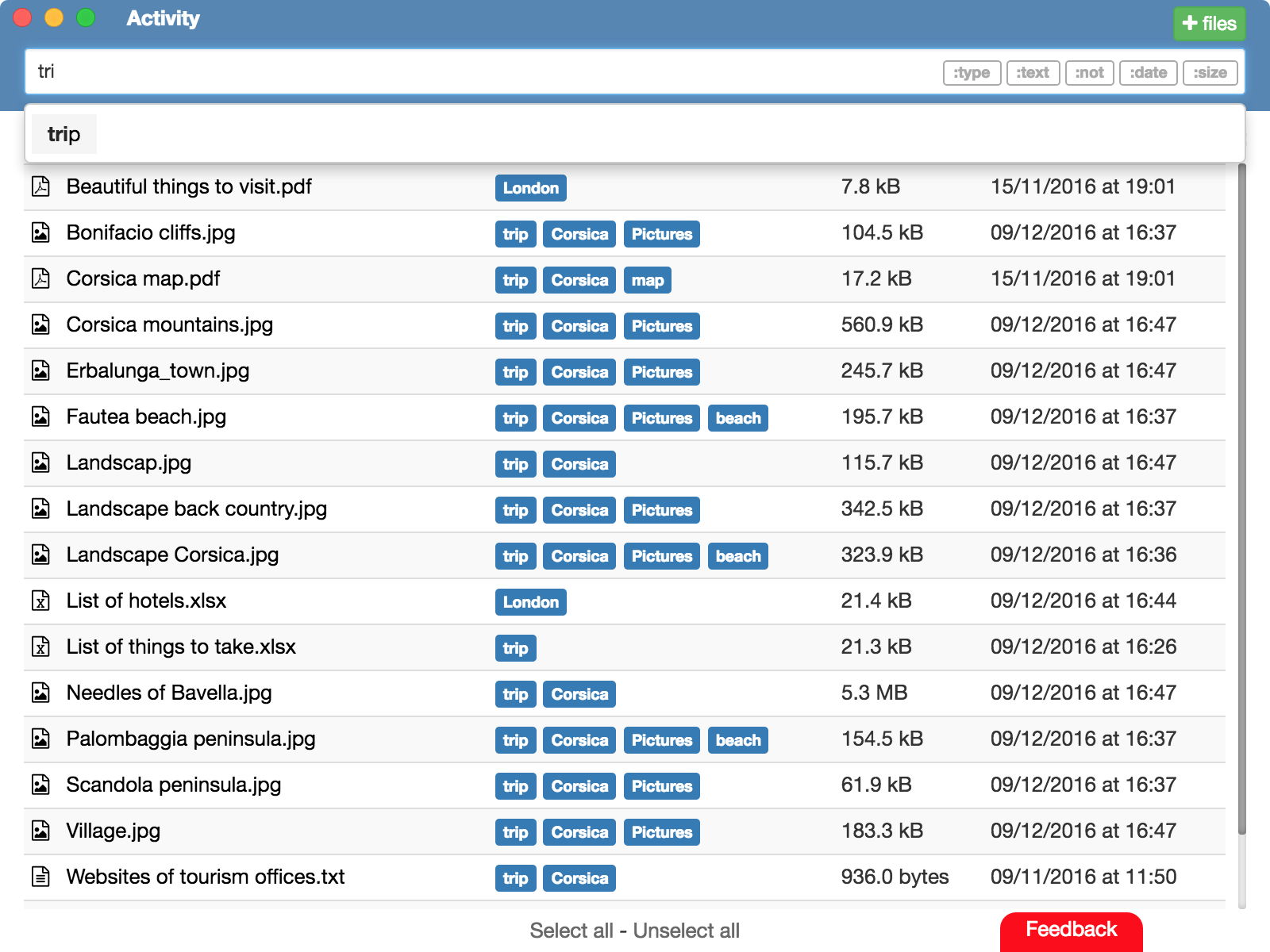The width and height of the screenshot is (1270, 952).
Task: Toggle the beach tag on Fautea beach.jpg
Action: pyautogui.click(x=737, y=418)
